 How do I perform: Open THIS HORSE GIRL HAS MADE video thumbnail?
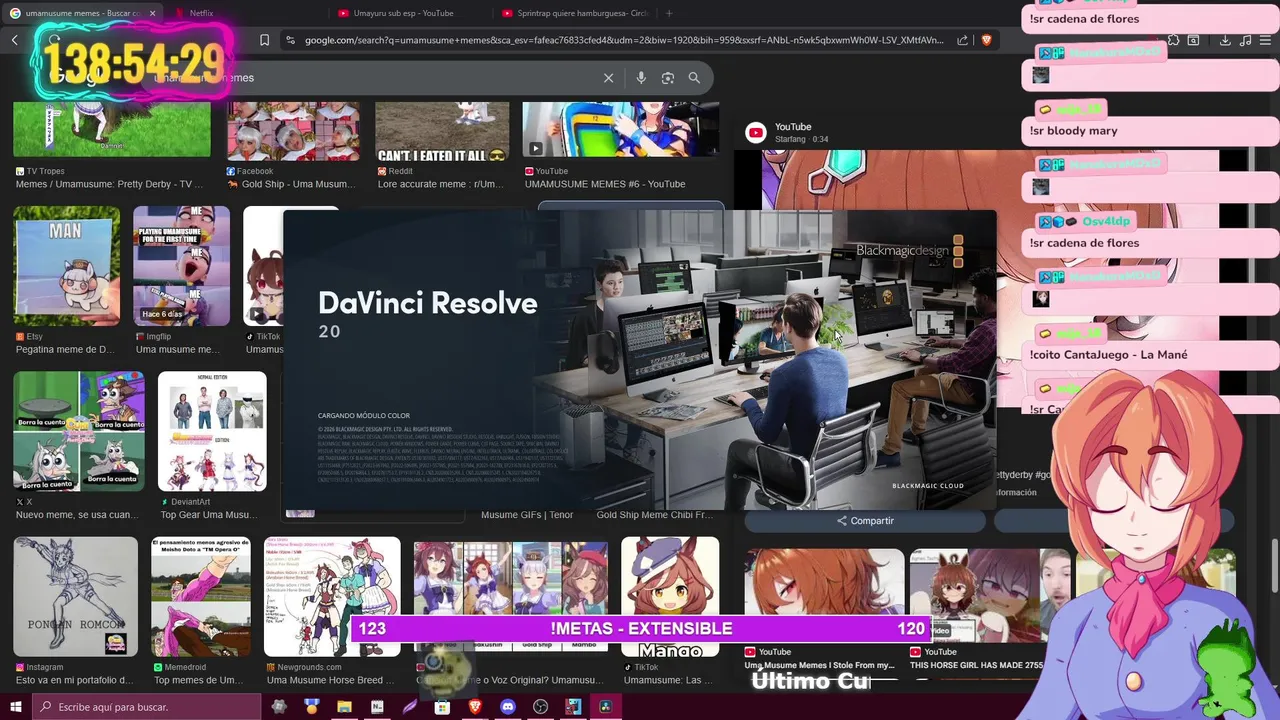pos(989,595)
